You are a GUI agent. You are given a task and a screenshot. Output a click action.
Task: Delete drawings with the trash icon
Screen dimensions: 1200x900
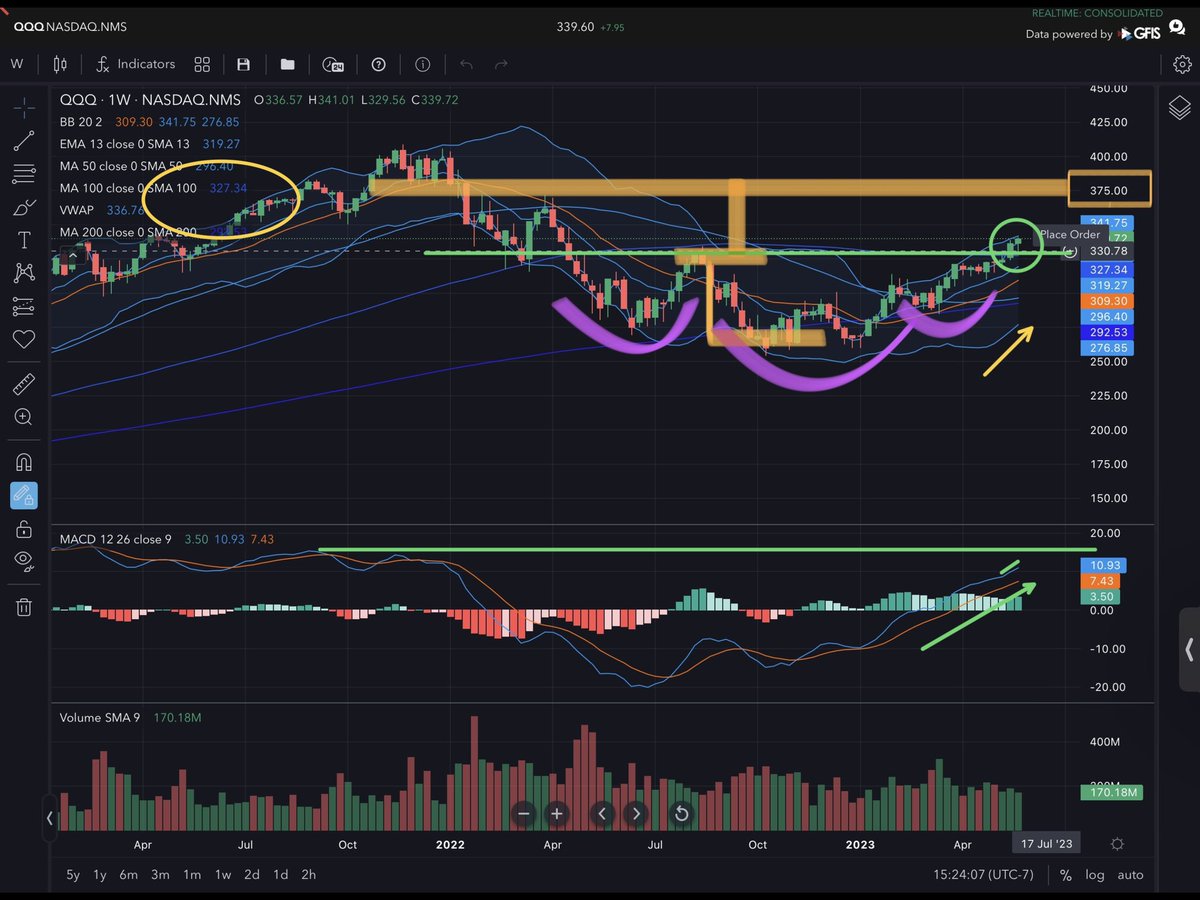[x=25, y=606]
